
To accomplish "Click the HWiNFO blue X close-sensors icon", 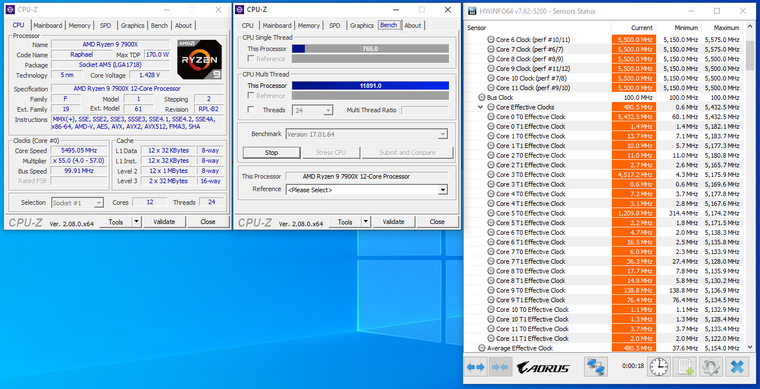I will click(x=737, y=367).
